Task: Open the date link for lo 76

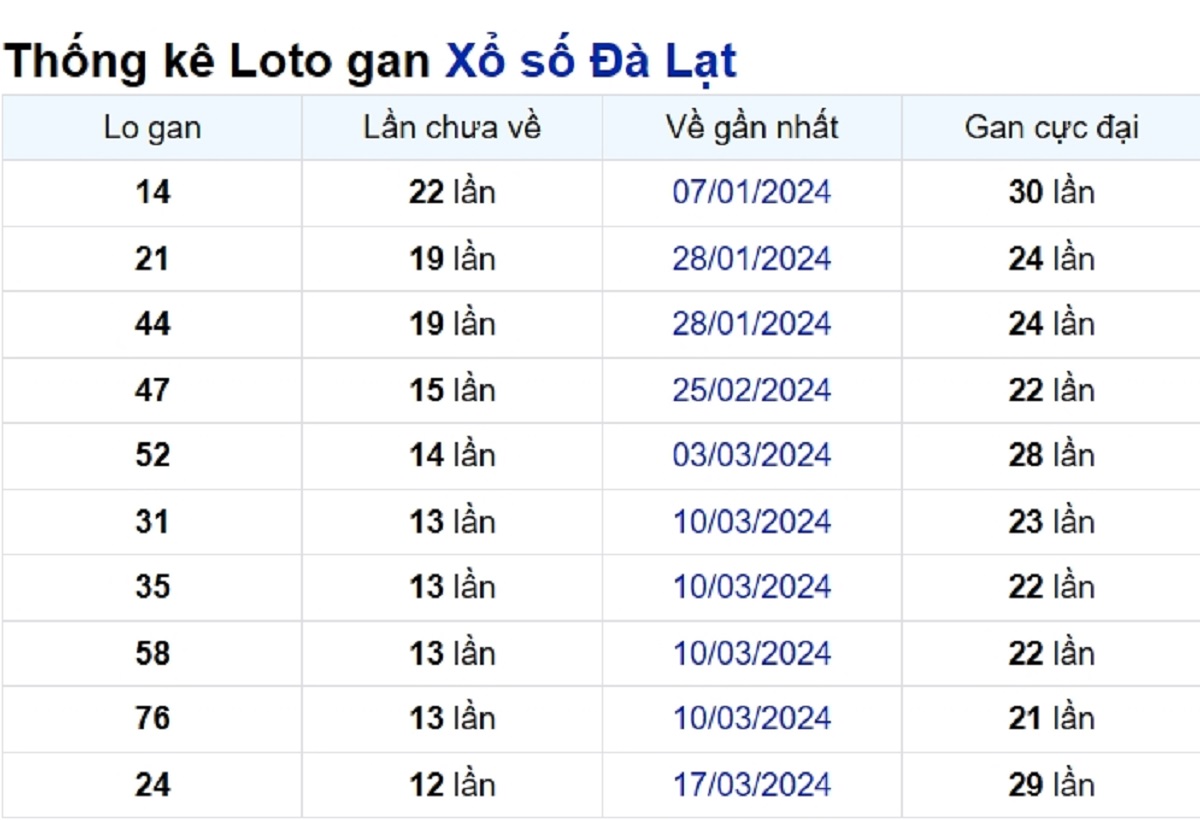Action: point(752,718)
